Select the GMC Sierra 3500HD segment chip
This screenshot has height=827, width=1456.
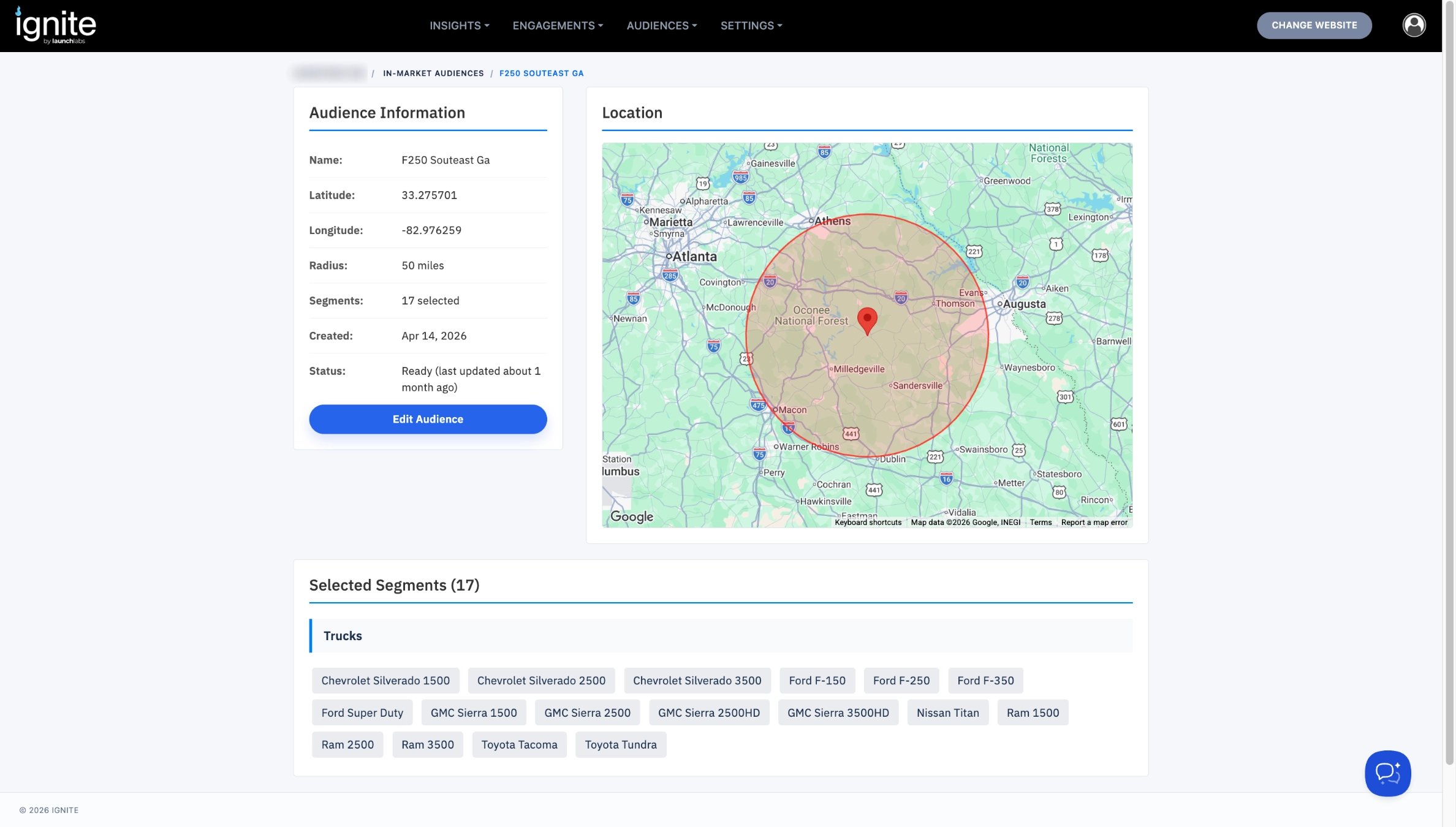click(x=838, y=713)
